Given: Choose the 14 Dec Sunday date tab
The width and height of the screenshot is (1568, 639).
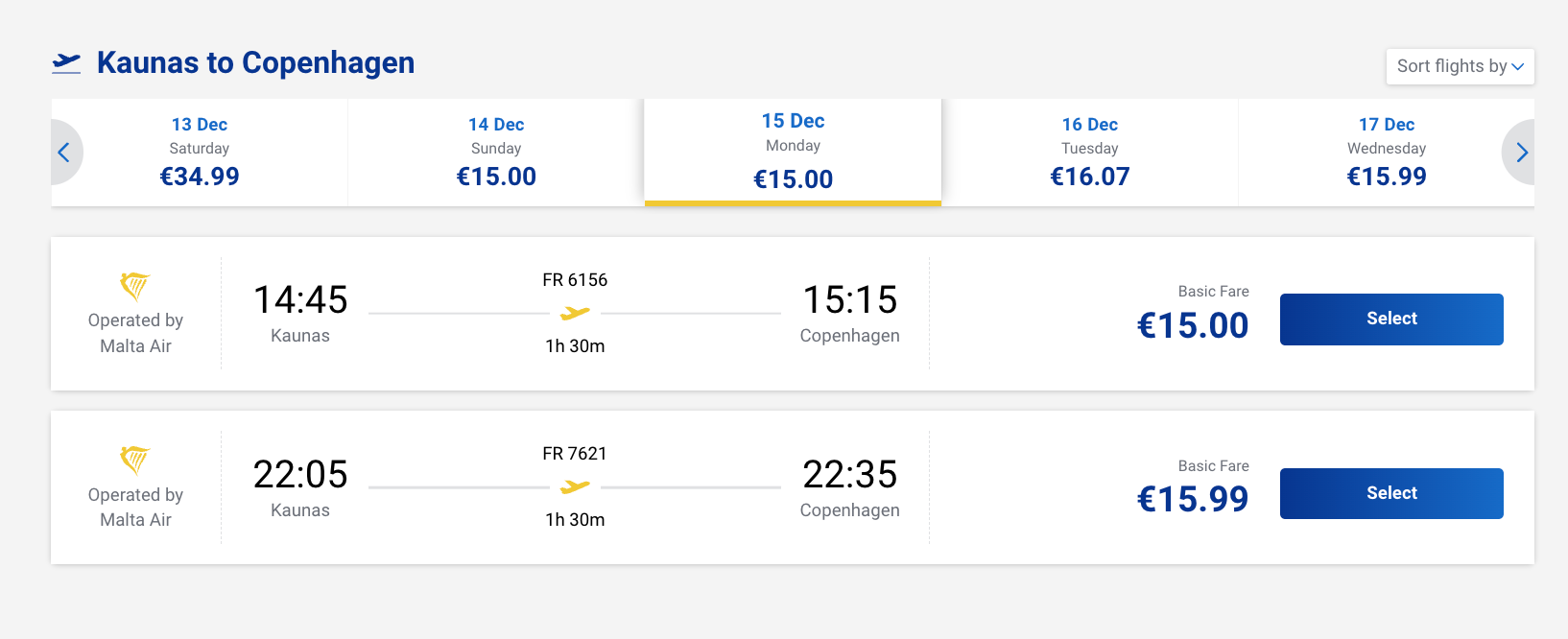Looking at the screenshot, I should click(496, 152).
